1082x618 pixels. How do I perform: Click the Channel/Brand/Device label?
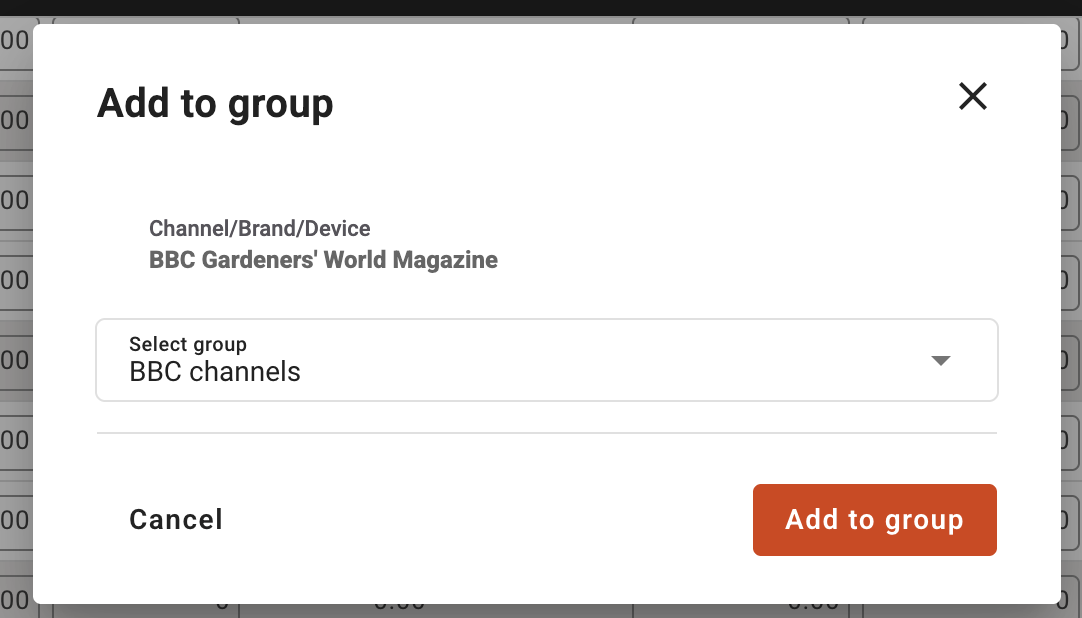[259, 228]
